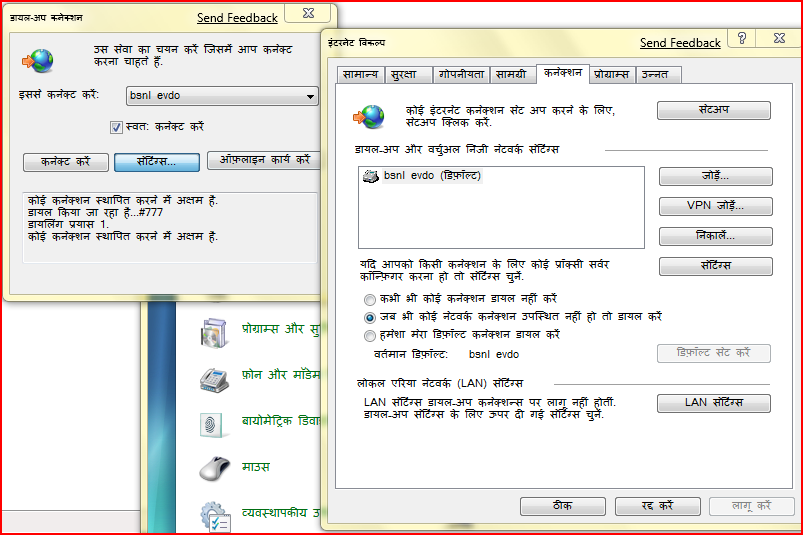The height and width of the screenshot is (535, 803).
Task: Select bsnl evdo (डिफ़ॉल्ट) list entry
Action: coord(432,176)
